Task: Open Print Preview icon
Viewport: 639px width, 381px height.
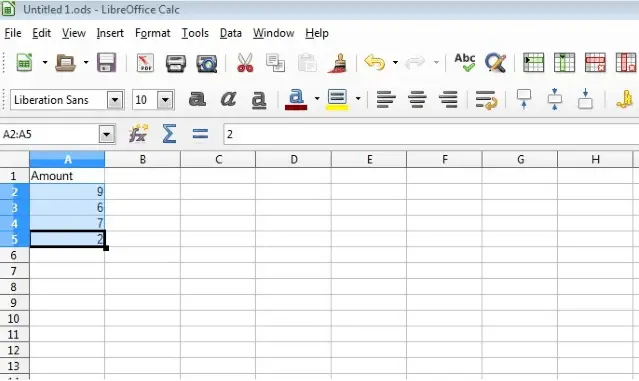Action: point(207,63)
